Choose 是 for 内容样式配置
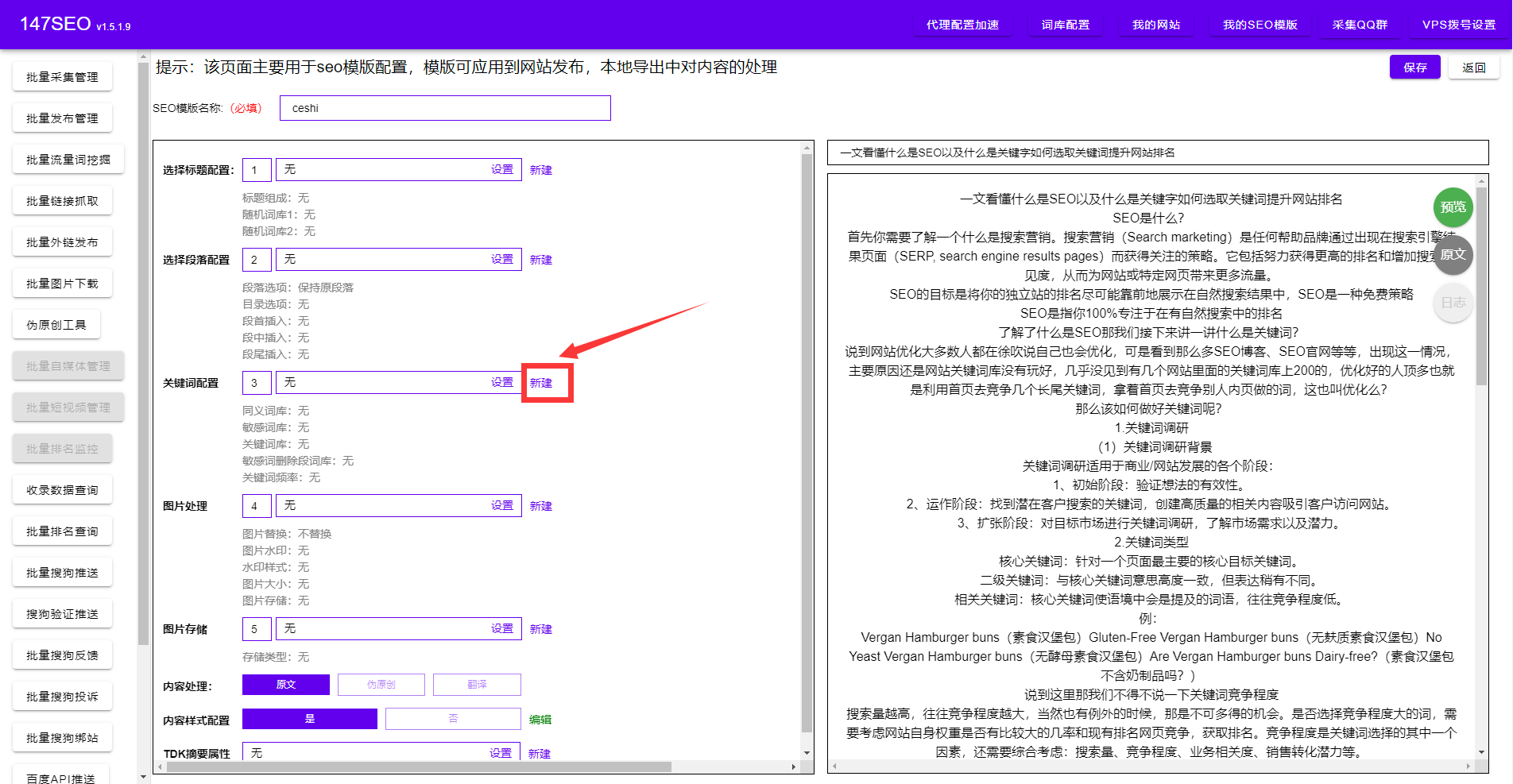This screenshot has height=784, width=1513. coord(310,719)
